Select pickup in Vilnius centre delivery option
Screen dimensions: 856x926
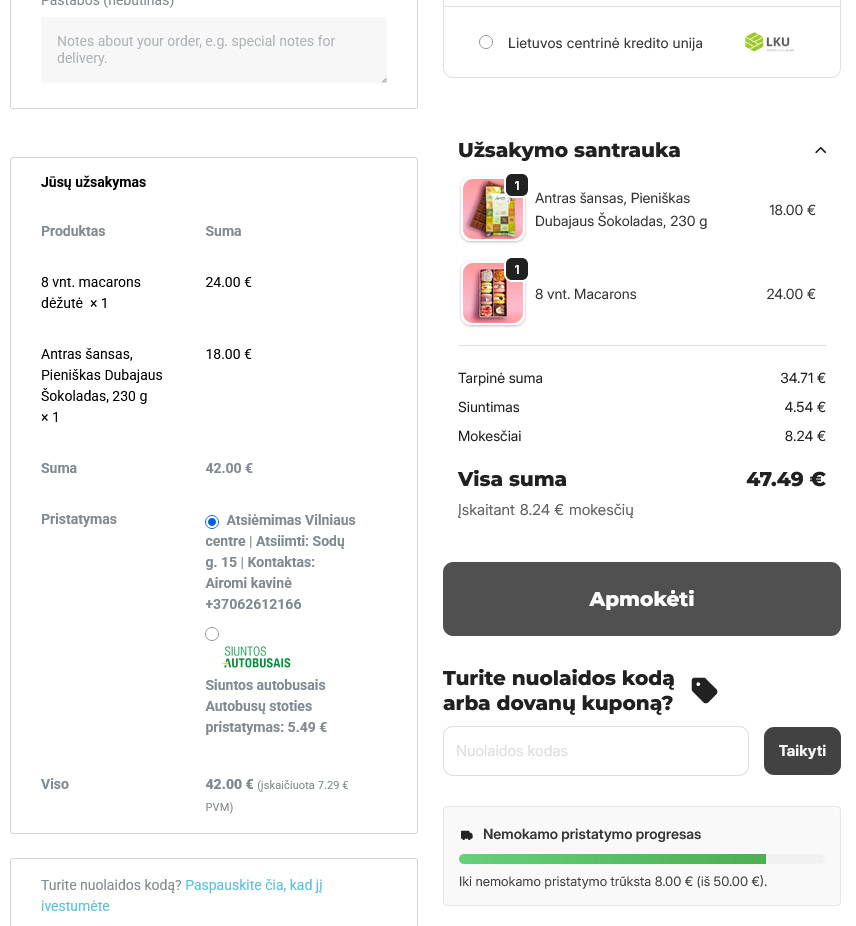[212, 522]
